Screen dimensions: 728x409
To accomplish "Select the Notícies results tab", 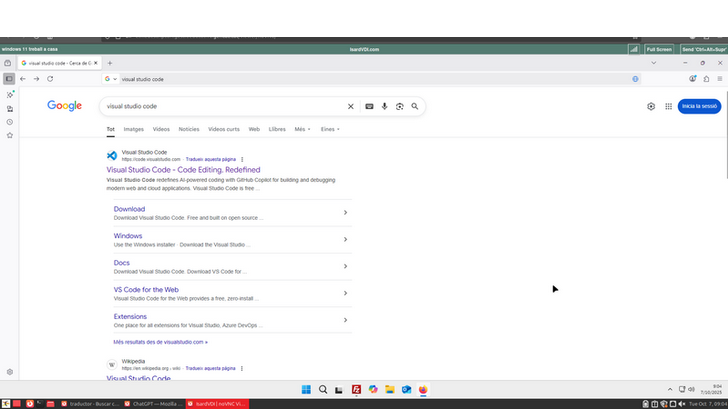I will pyautogui.click(x=189, y=129).
